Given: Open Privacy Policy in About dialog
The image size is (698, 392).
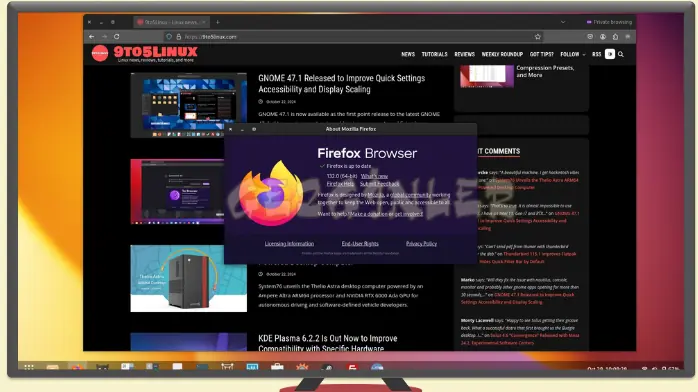Looking at the screenshot, I should (x=421, y=243).
